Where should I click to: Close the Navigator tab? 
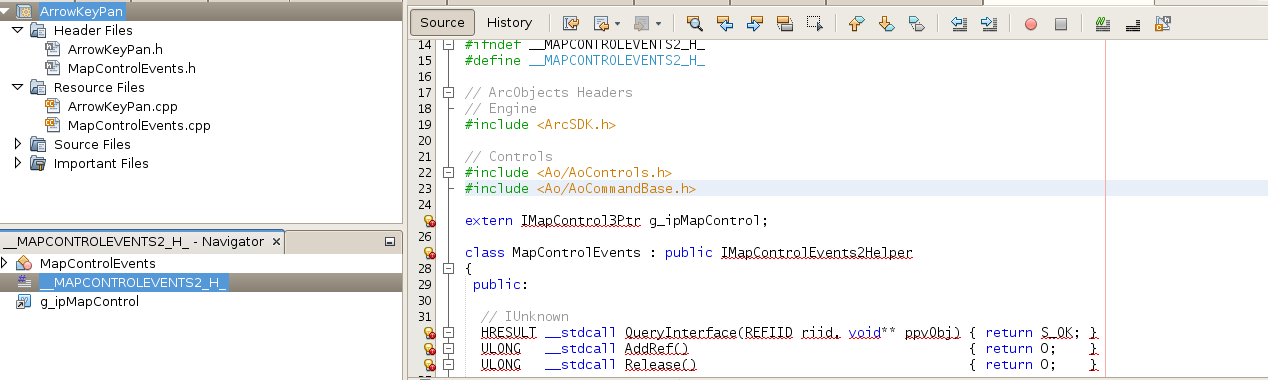pos(277,241)
